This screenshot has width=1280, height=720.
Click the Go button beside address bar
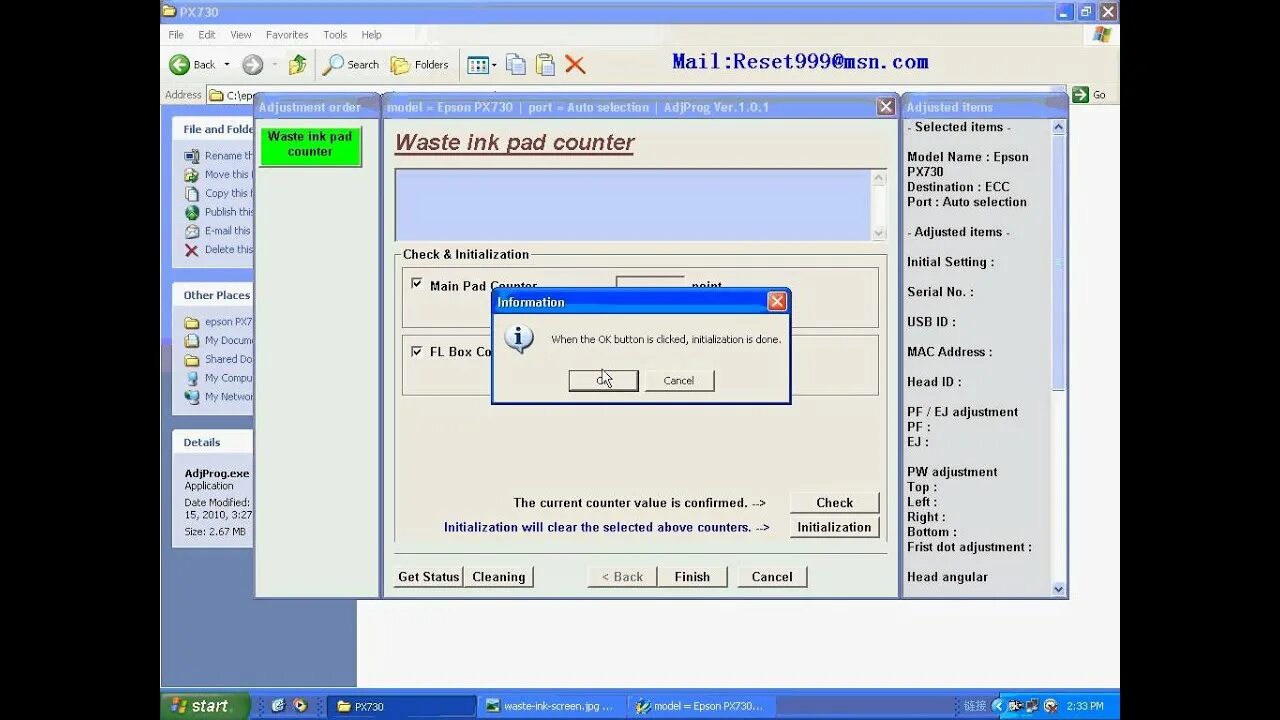[x=1089, y=95]
